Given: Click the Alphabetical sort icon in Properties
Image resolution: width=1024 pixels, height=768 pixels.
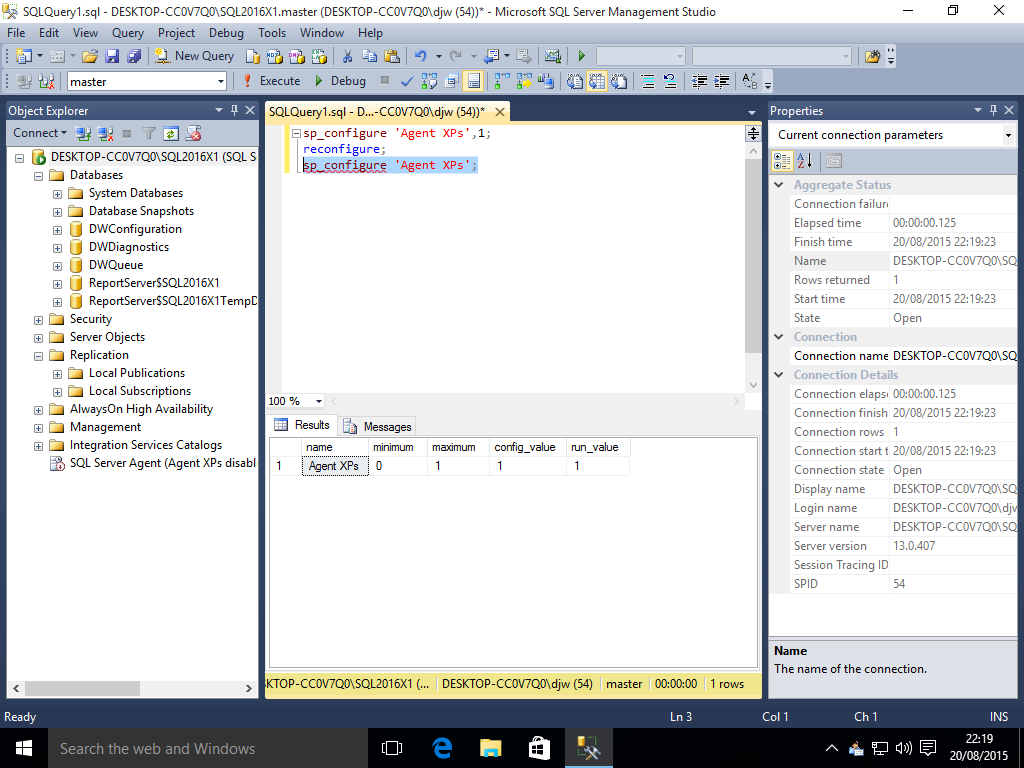Looking at the screenshot, I should (x=805, y=160).
